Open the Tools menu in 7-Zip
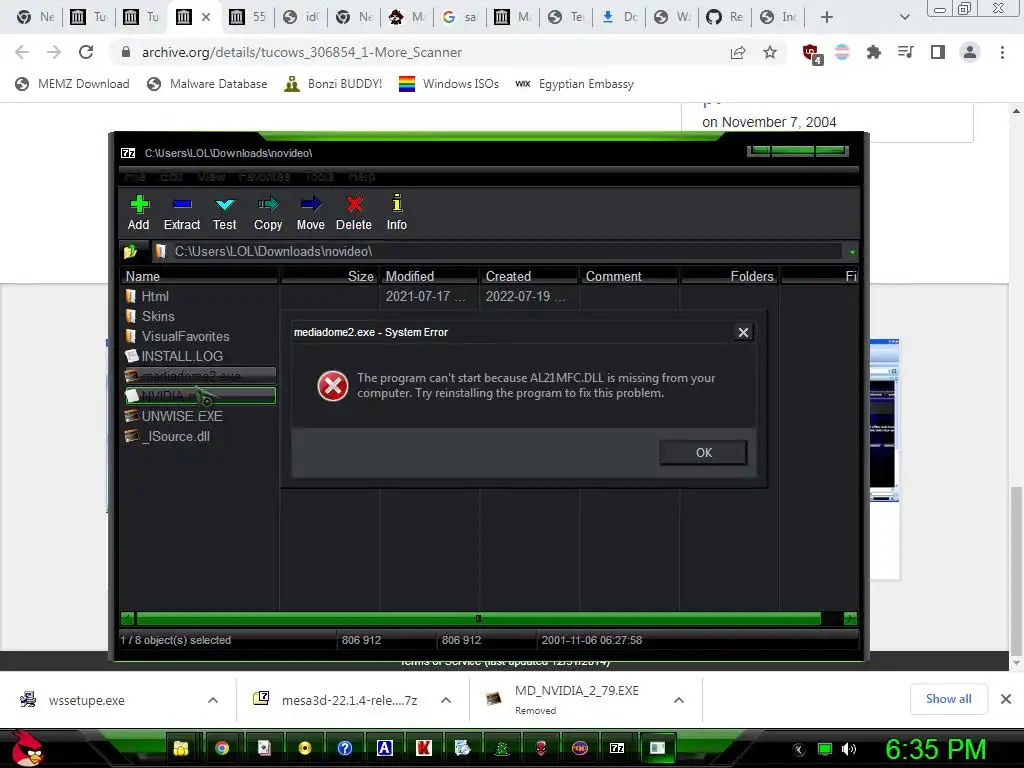Image resolution: width=1024 pixels, height=768 pixels. 319,176
